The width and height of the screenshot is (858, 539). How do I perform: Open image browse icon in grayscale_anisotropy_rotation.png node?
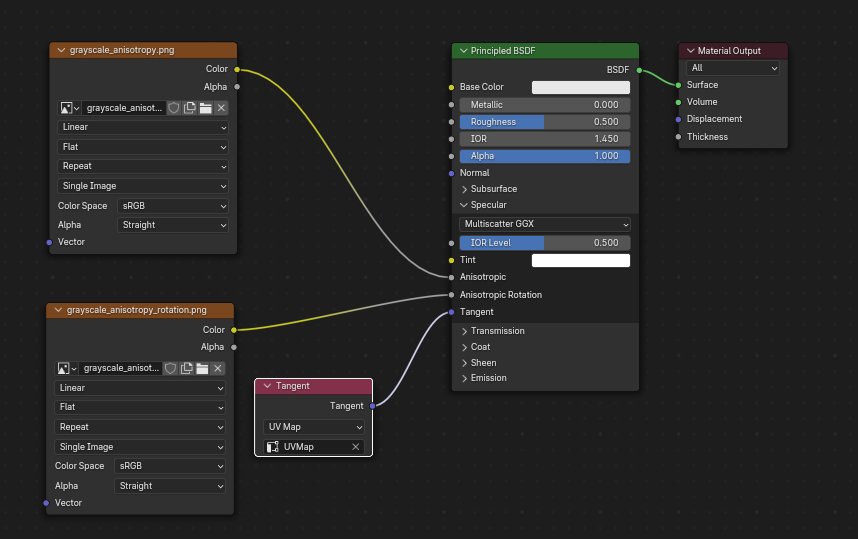pyautogui.click(x=68, y=368)
